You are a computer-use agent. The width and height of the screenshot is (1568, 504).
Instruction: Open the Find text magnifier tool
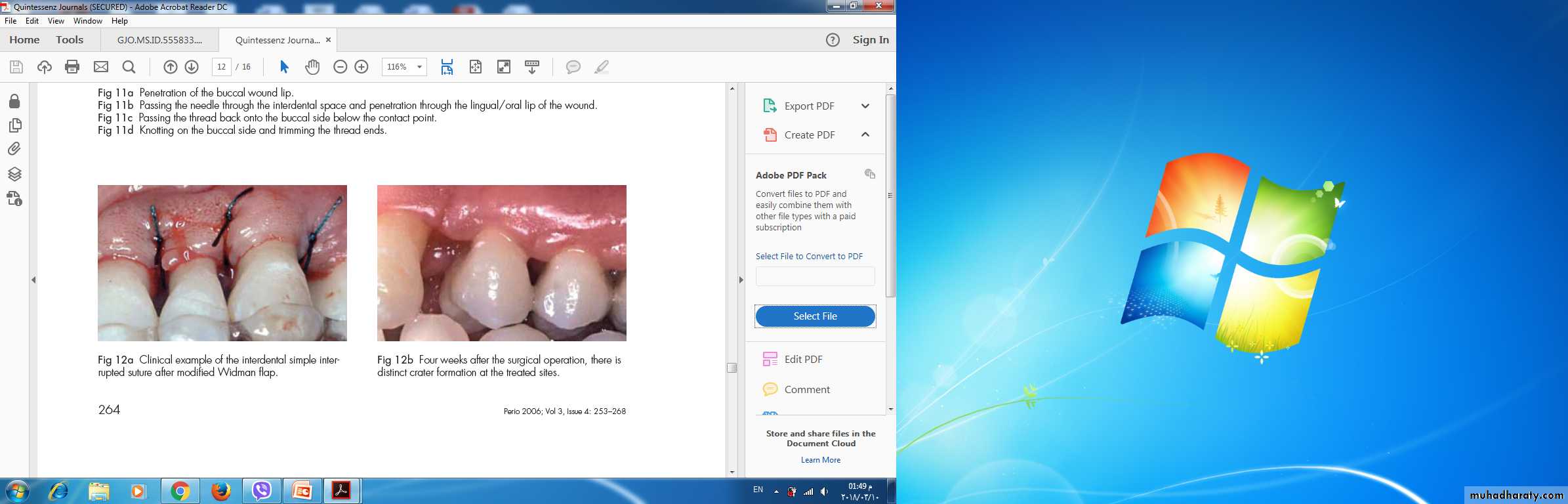129,67
